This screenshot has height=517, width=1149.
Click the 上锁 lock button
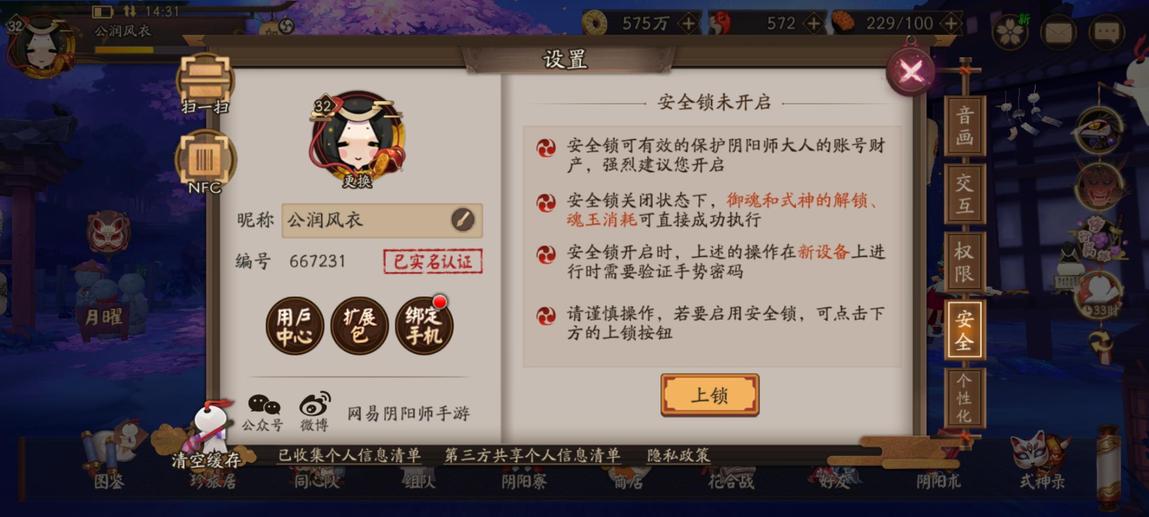pyautogui.click(x=709, y=395)
